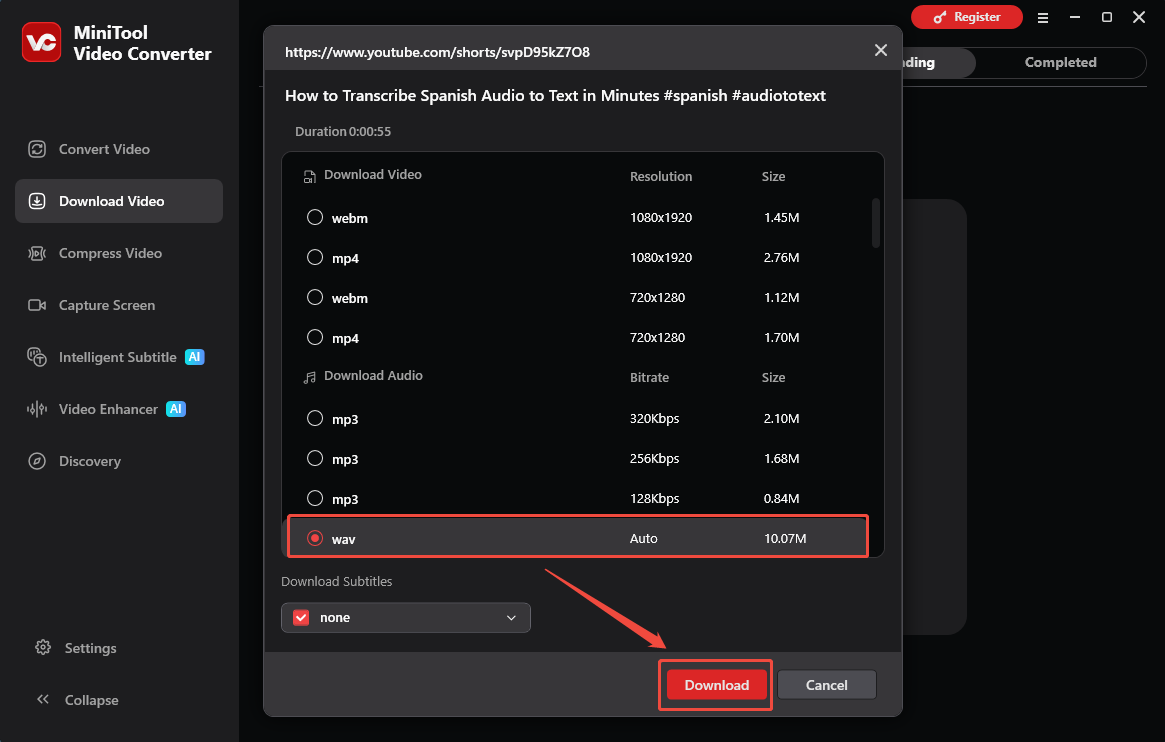1165x742 pixels.
Task: Open the Convert Video section
Action: (119, 149)
